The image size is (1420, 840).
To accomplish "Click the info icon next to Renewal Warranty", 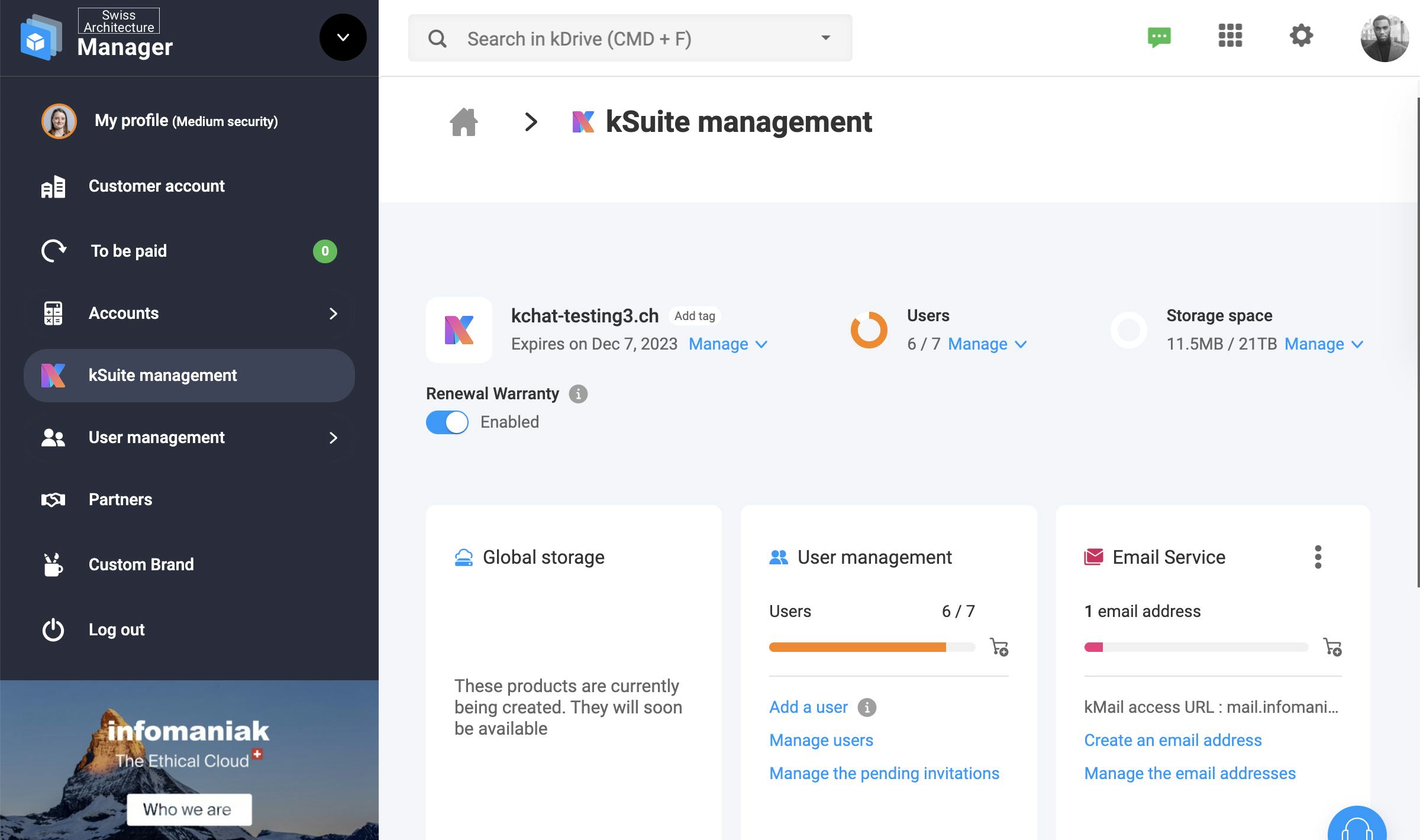I will [x=577, y=393].
